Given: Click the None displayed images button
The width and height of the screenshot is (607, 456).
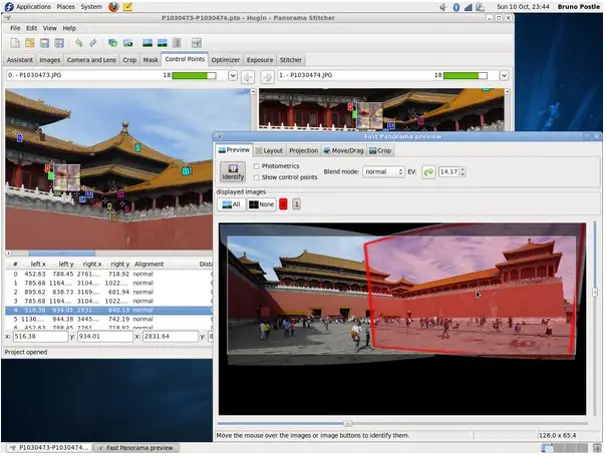Looking at the screenshot, I should click(x=262, y=204).
